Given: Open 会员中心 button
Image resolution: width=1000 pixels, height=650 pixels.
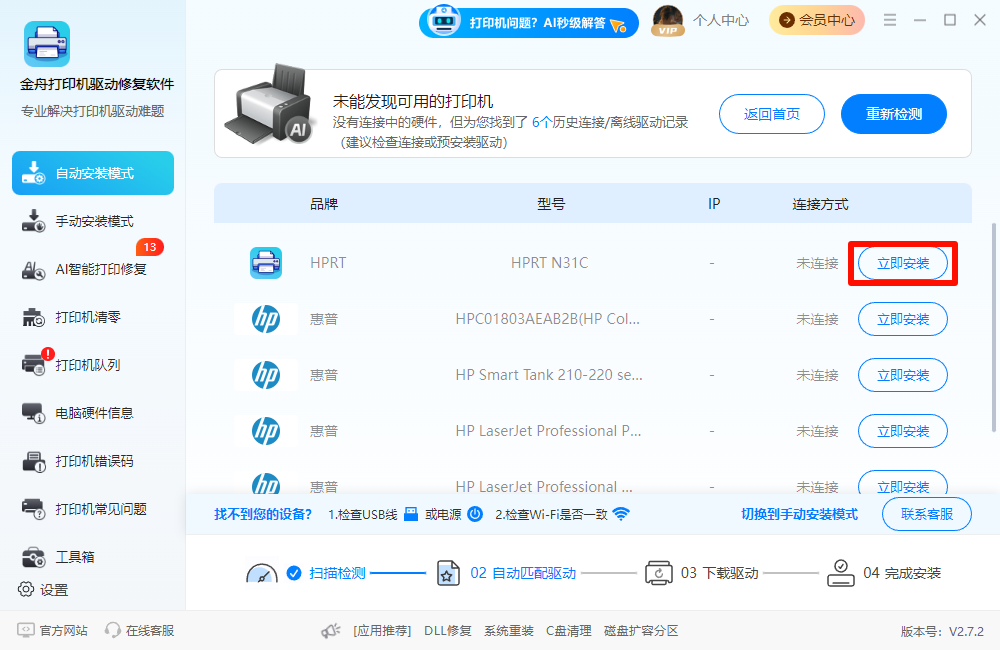Looking at the screenshot, I should (816, 20).
